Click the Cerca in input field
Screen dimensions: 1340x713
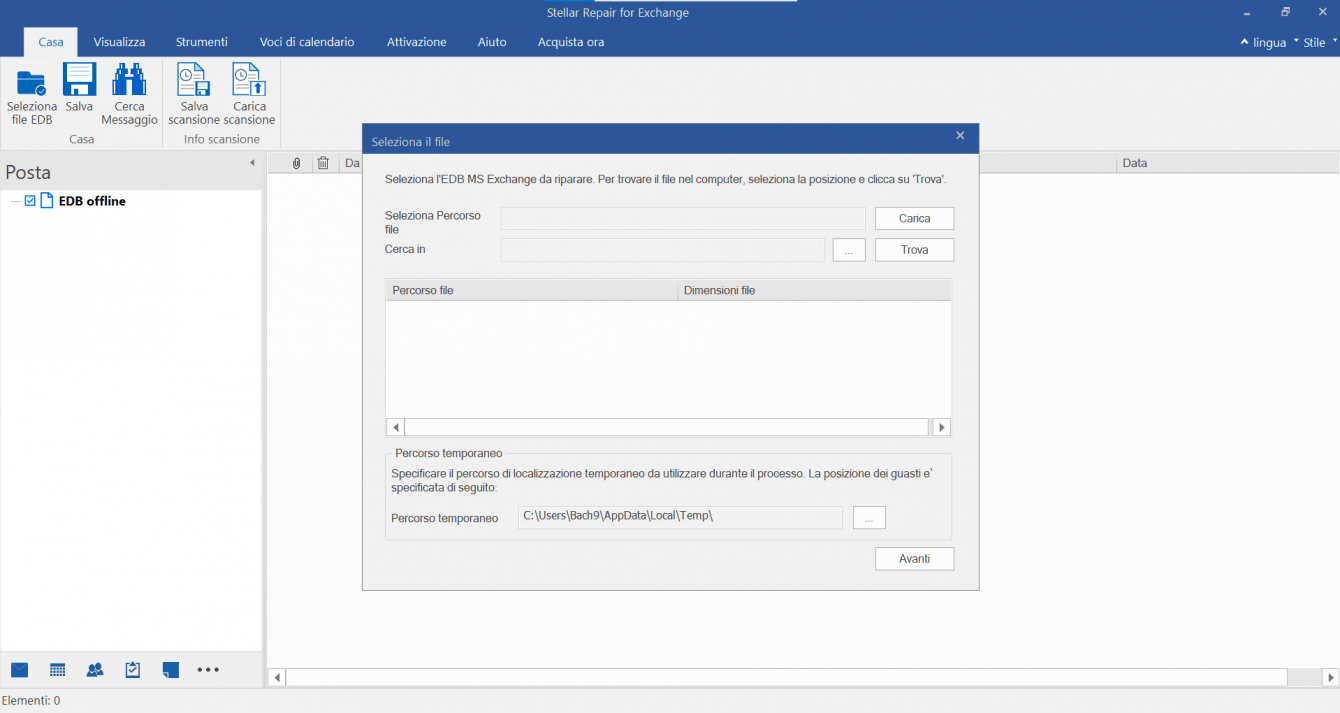(x=663, y=250)
